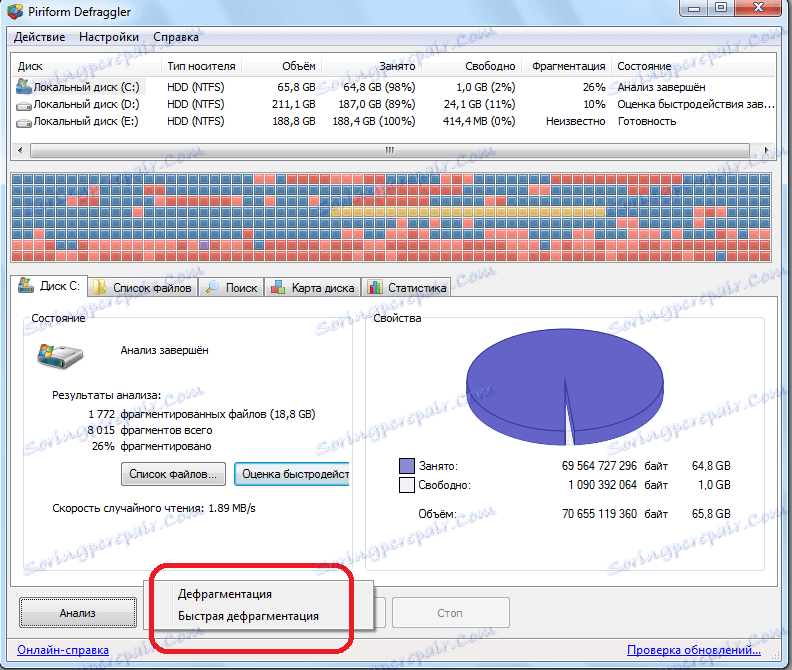Switch to the Статистика tab
Screen dimensions: 792x670
(407, 288)
